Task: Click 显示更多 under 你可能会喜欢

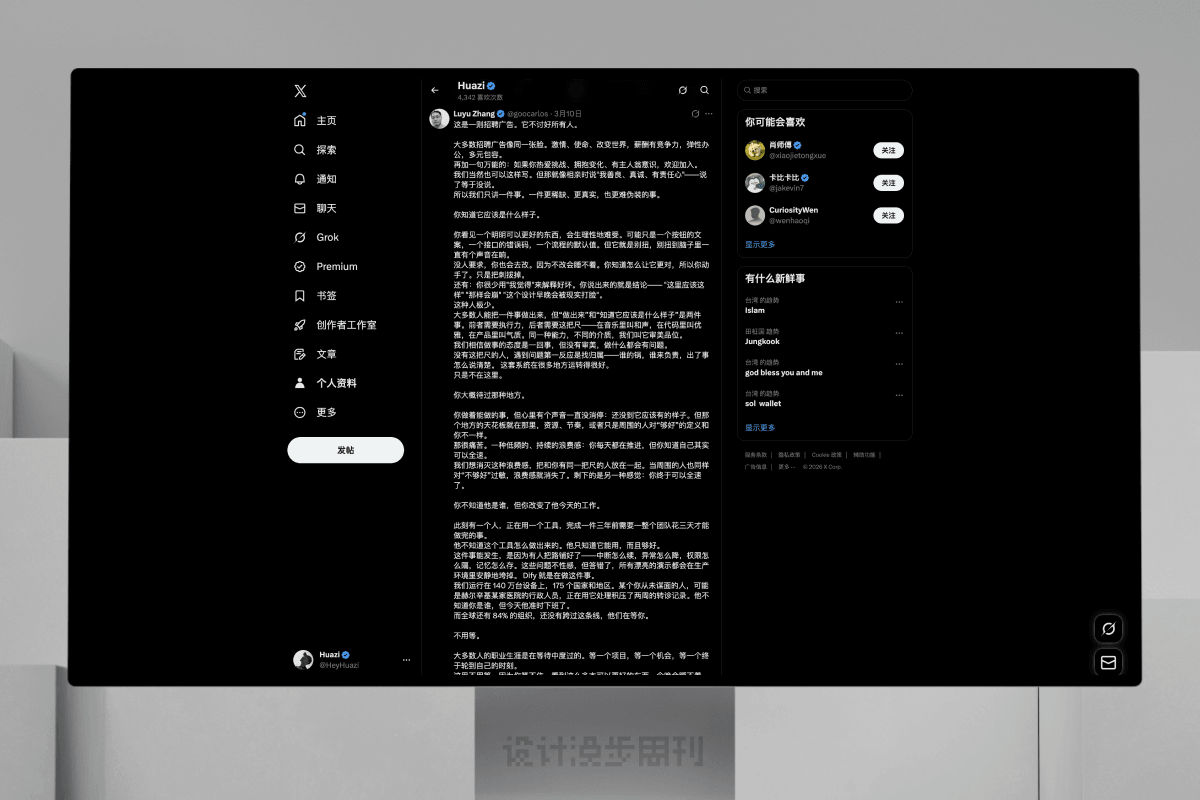Action: point(760,244)
